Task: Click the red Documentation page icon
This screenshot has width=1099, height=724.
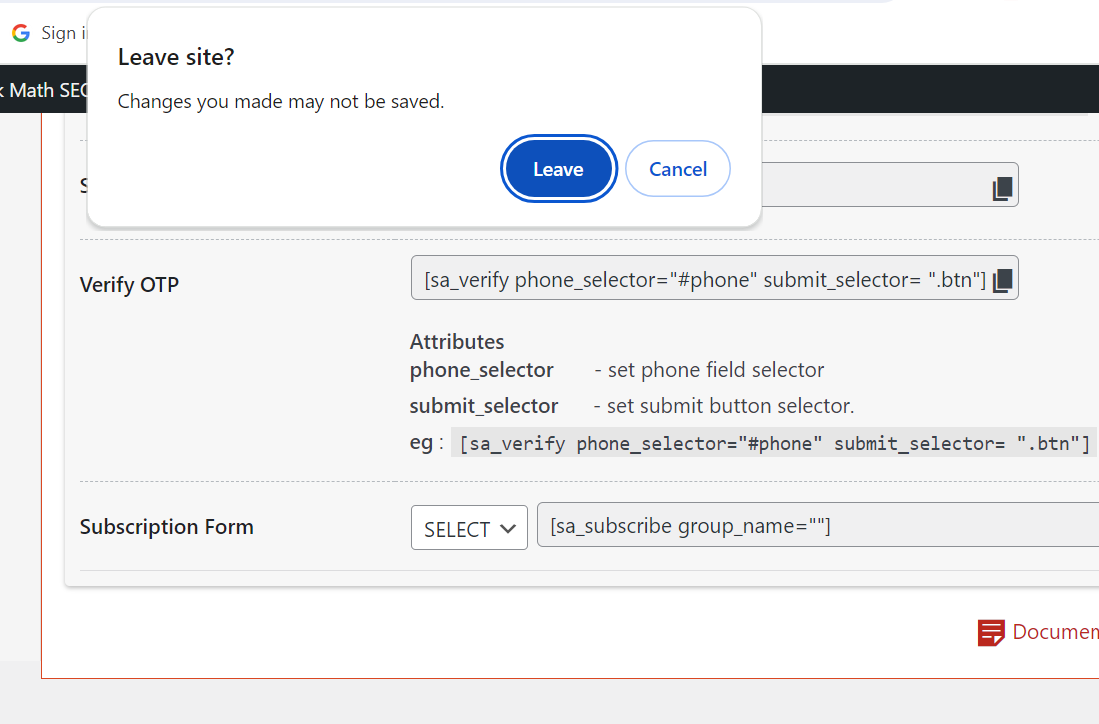Action: (991, 632)
